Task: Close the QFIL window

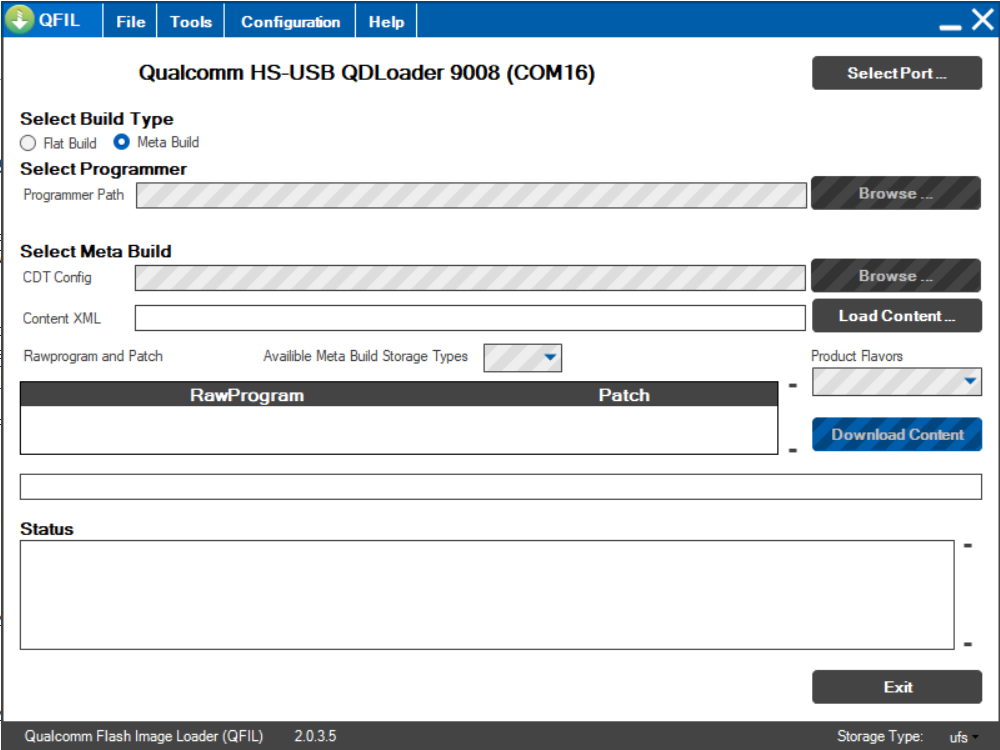Action: click(983, 20)
